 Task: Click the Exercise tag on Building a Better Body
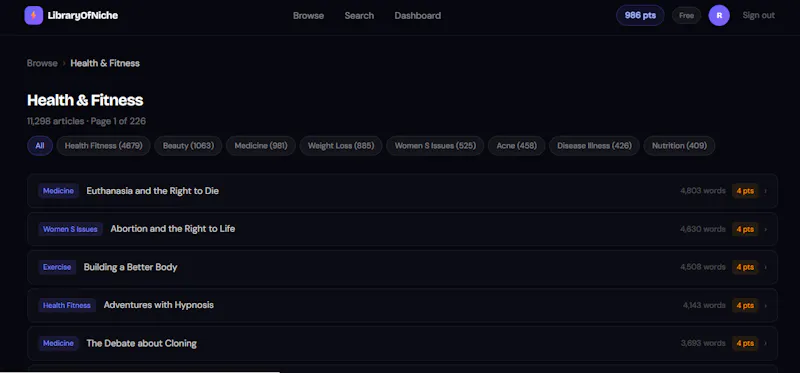[x=57, y=267]
